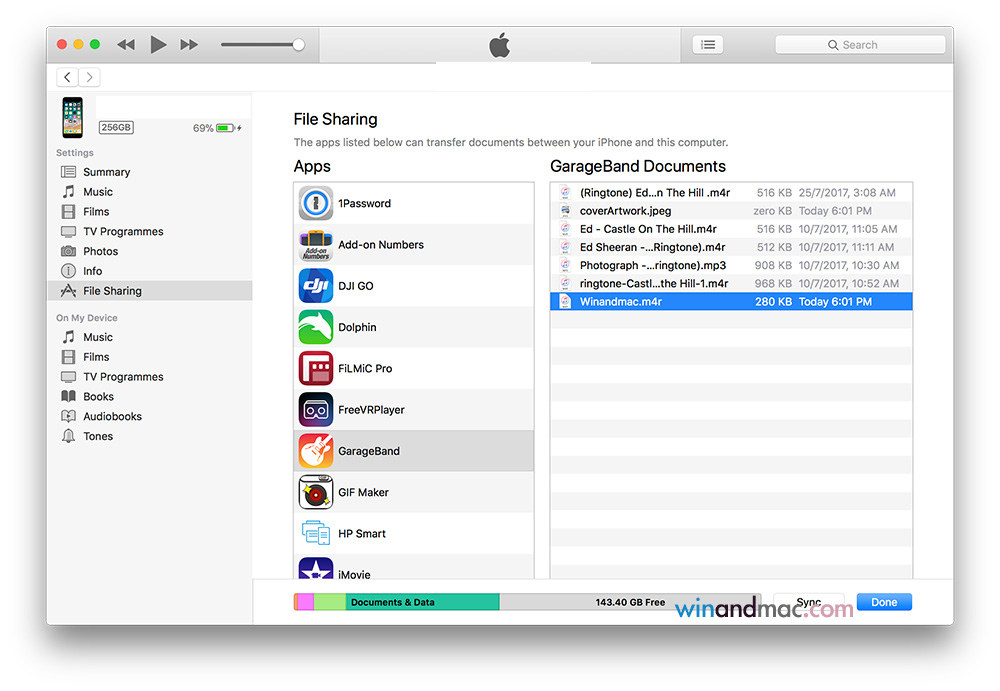Viewport: 1000px width, 691px height.
Task: Open Tones under On My Device
Action: coord(98,436)
